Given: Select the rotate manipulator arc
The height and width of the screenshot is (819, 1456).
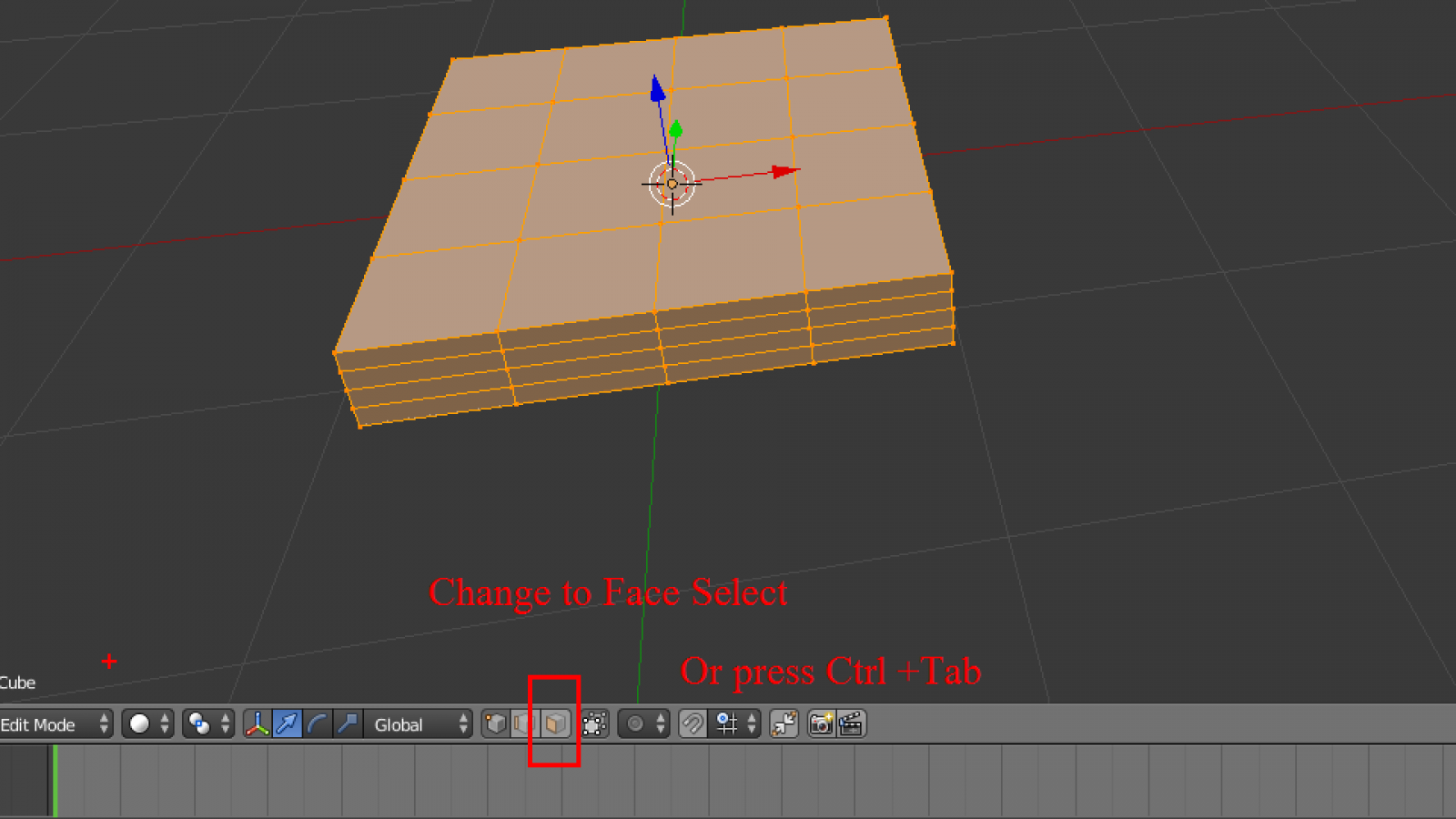Looking at the screenshot, I should coord(318,724).
